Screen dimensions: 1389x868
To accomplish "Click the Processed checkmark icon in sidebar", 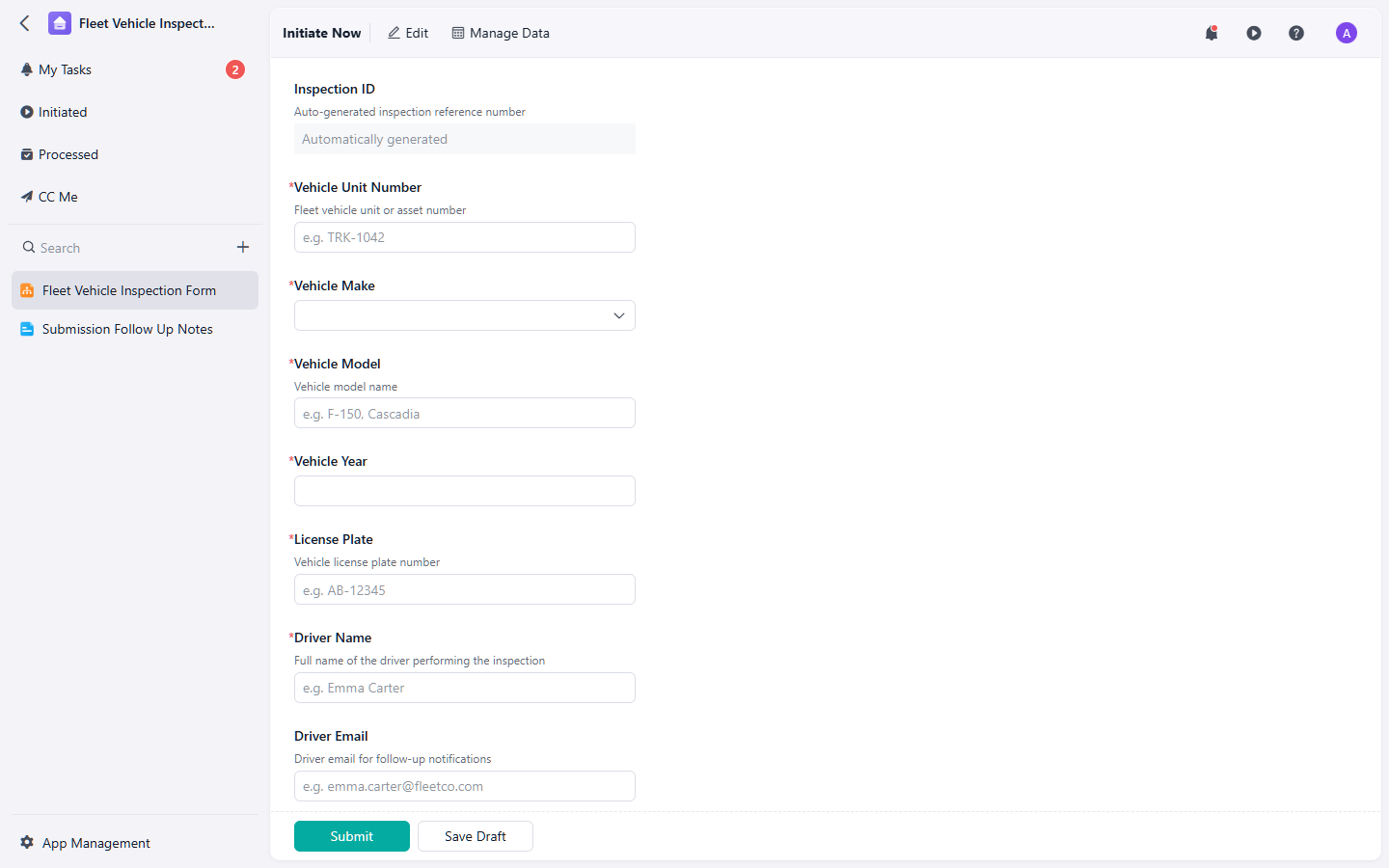I will tap(27, 154).
